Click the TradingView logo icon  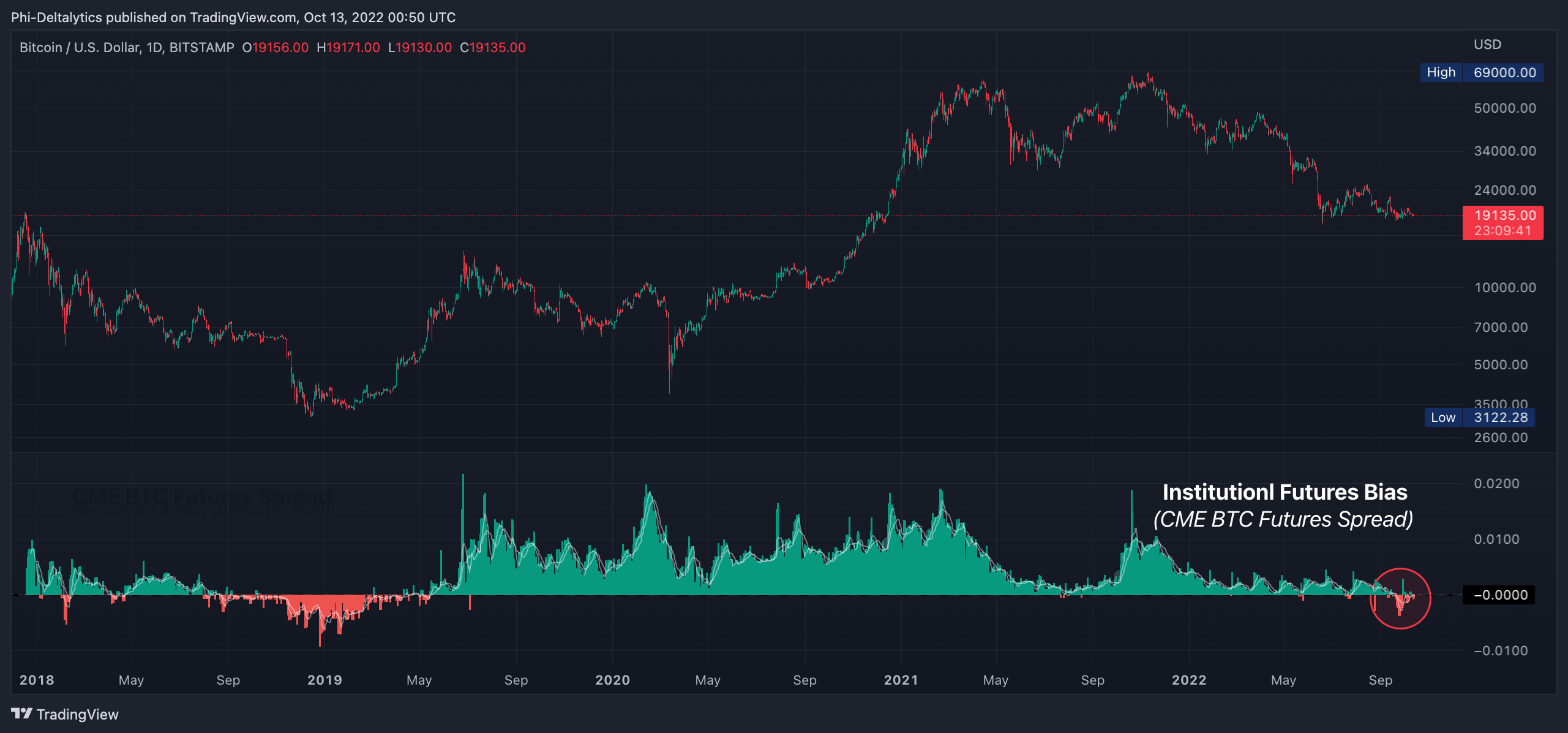pos(21,713)
